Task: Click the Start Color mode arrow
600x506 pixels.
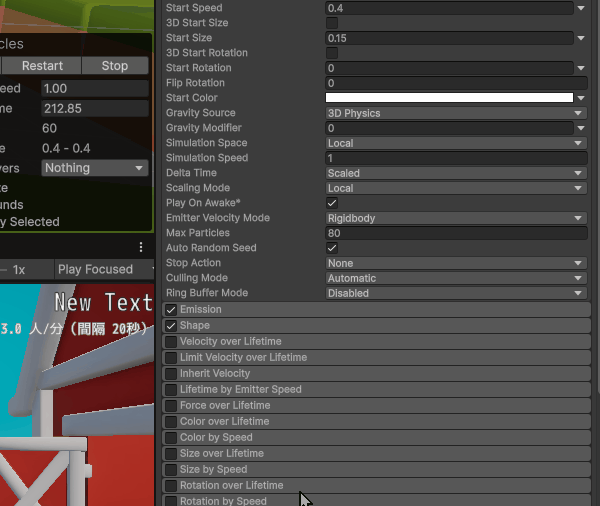Action: click(x=581, y=98)
